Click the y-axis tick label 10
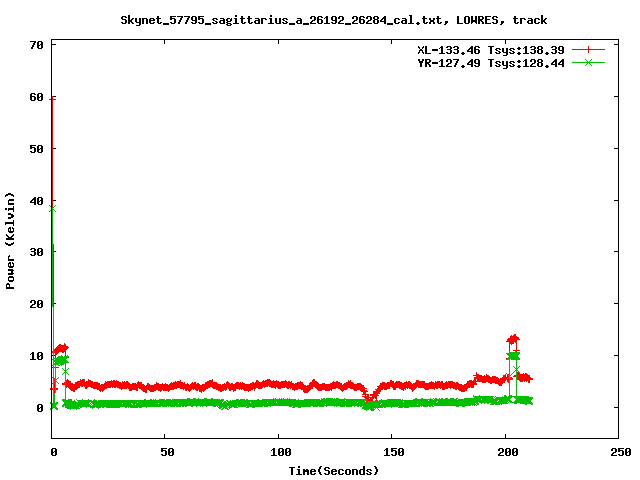The image size is (640, 480). pos(36,356)
